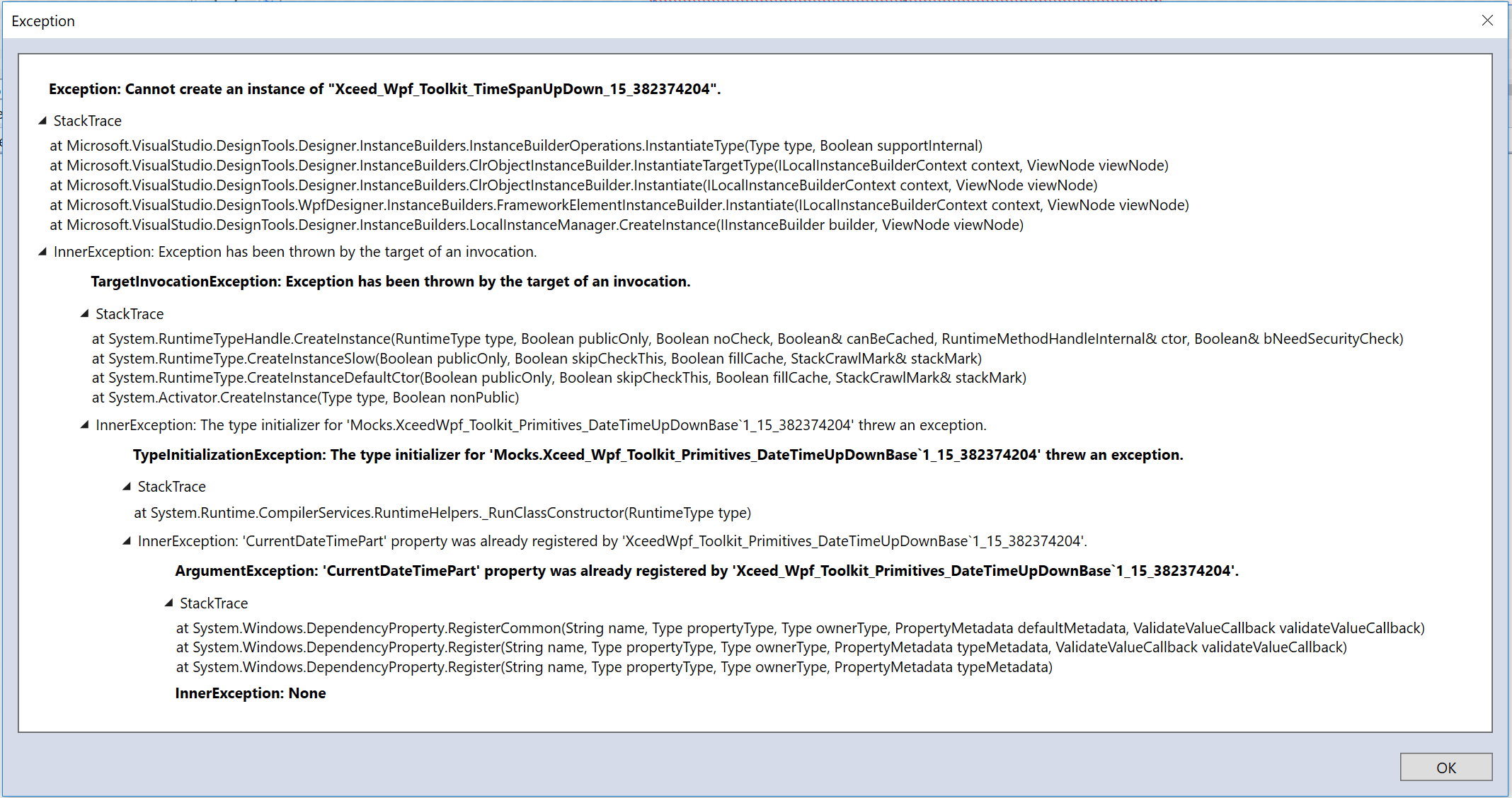
Task: Click the _RunClassConstructor stack trace line
Action: (442, 512)
